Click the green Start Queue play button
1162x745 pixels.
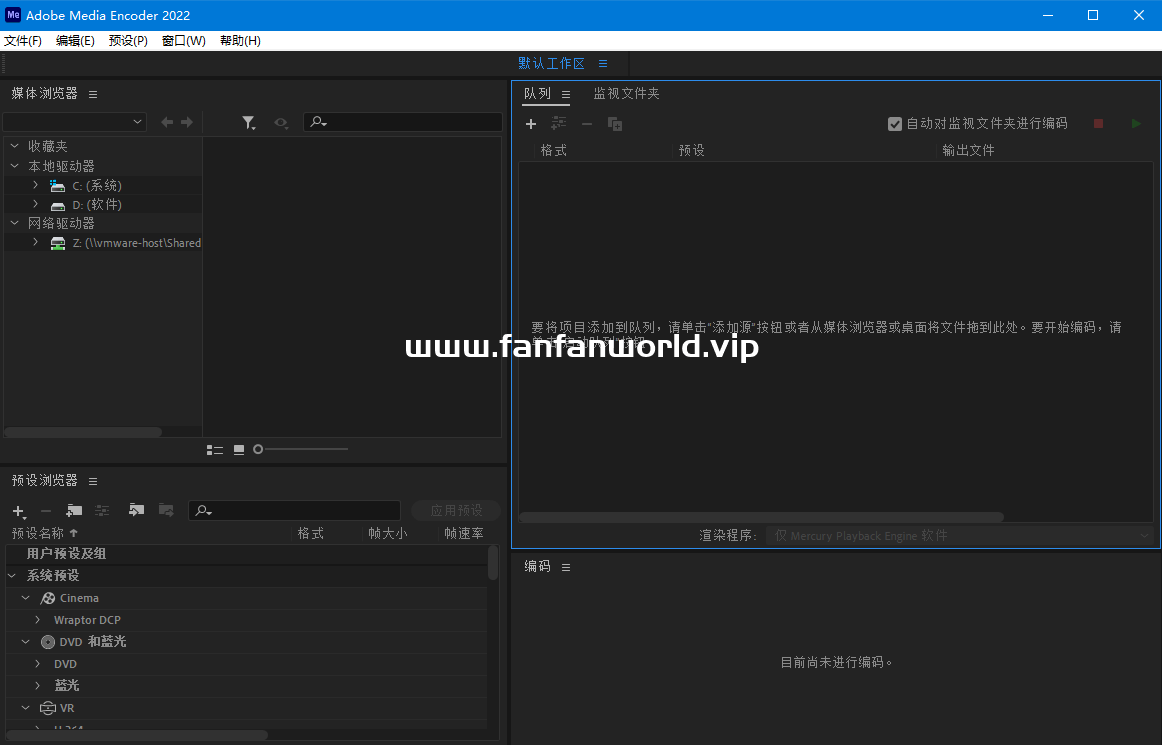1136,124
